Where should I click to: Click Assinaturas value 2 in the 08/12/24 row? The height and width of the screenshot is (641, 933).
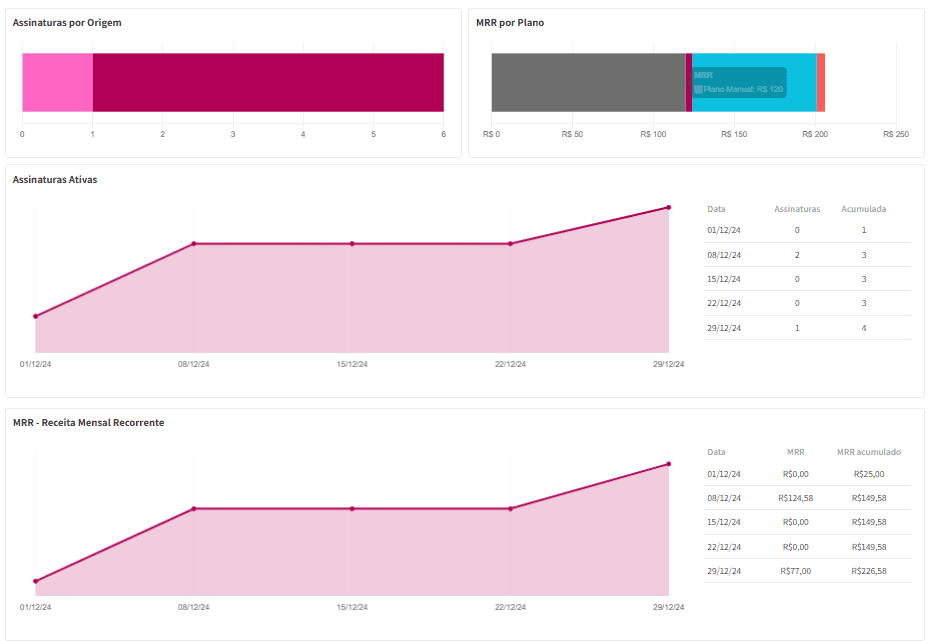click(797, 255)
